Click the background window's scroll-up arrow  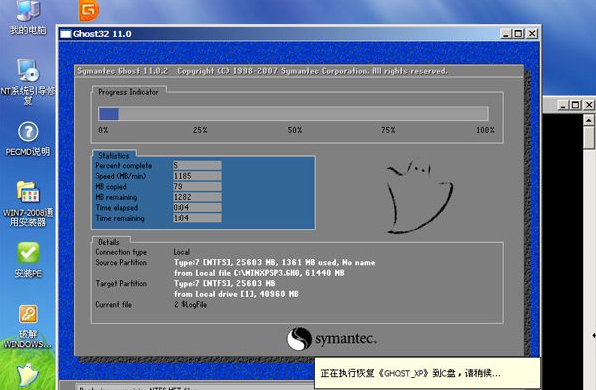(x=589, y=120)
